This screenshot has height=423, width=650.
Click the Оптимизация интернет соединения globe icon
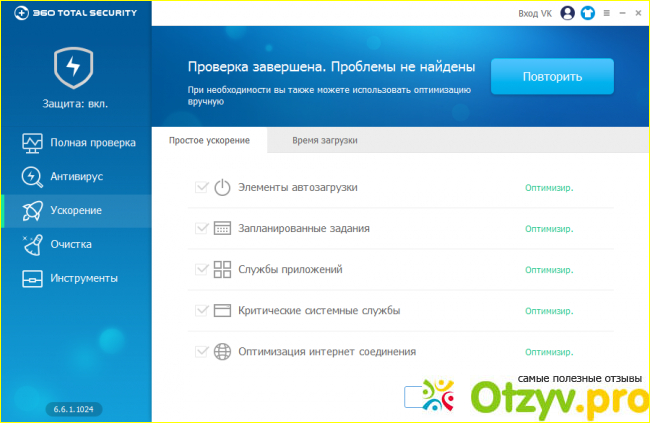click(x=222, y=351)
